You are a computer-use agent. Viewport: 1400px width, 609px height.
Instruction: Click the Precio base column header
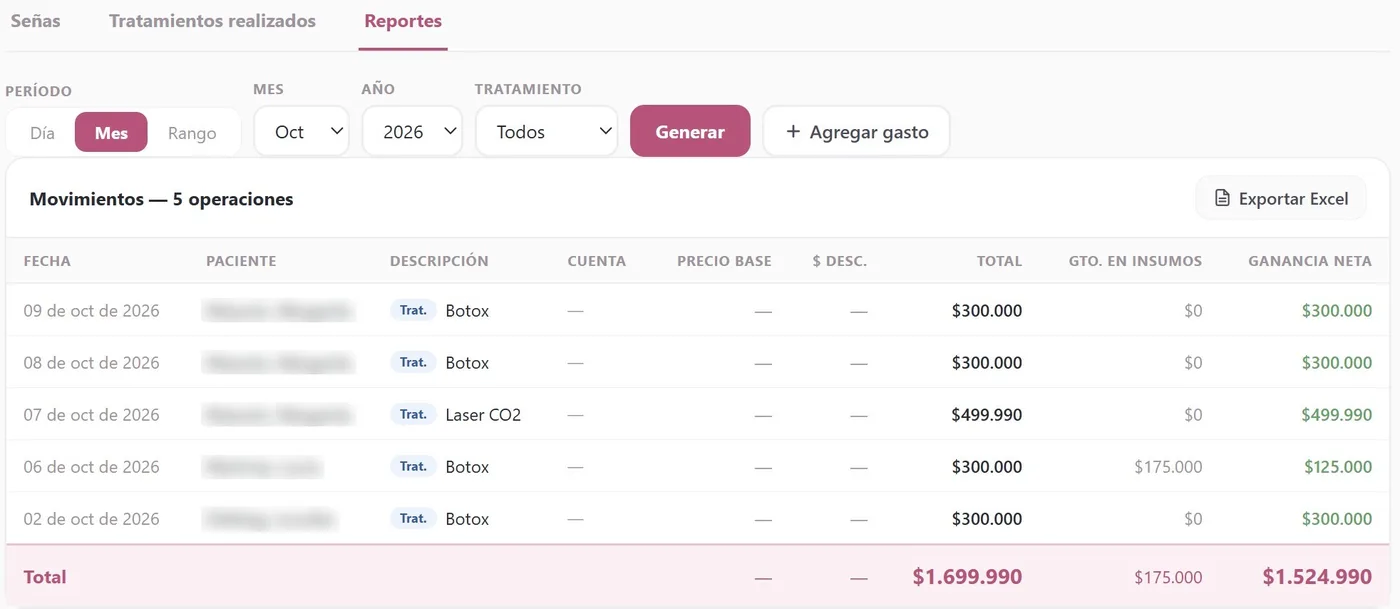point(724,261)
